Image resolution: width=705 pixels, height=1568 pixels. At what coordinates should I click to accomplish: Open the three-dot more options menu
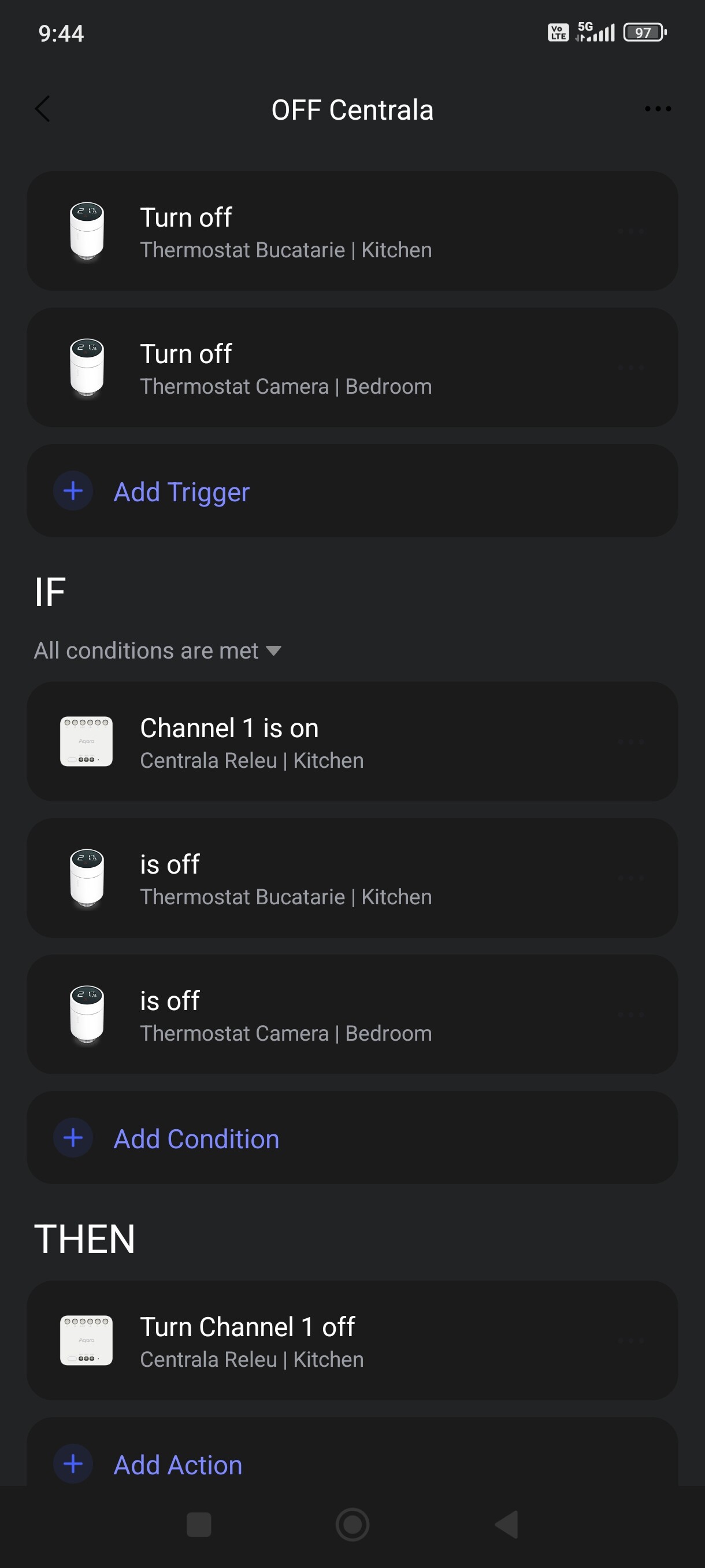pos(658,109)
